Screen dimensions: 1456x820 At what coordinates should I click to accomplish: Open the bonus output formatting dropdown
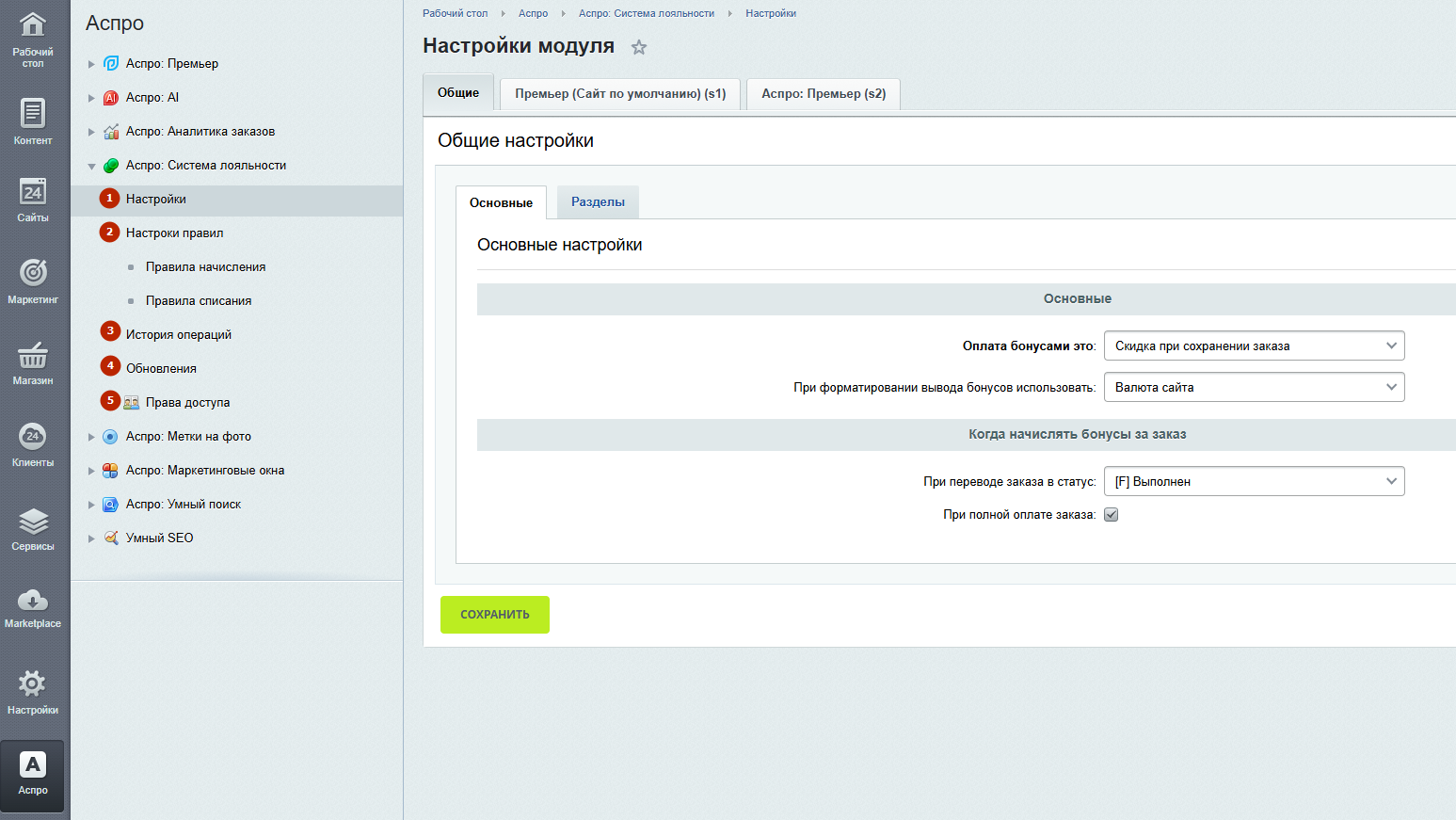(1253, 387)
